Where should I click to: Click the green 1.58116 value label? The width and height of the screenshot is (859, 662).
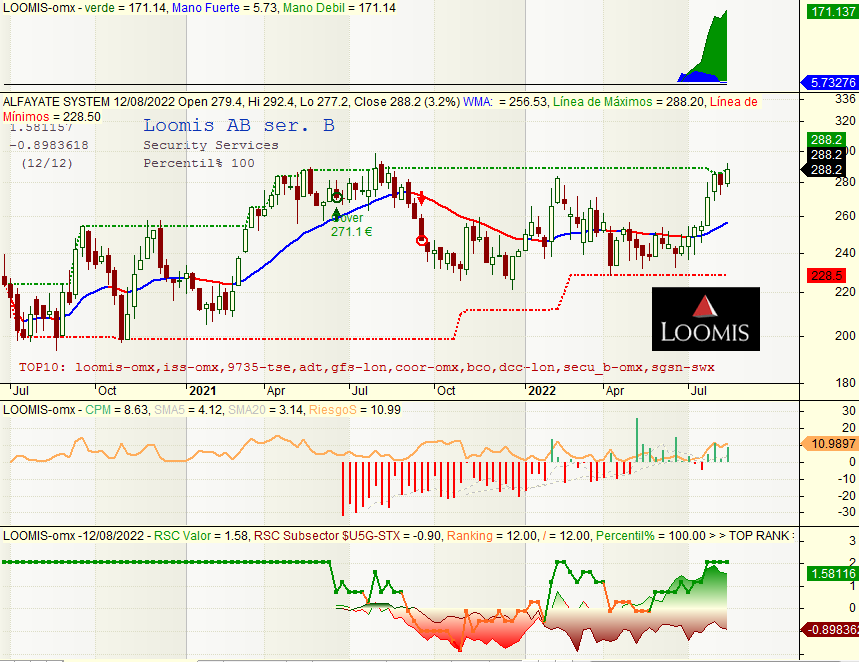[x=833, y=574]
